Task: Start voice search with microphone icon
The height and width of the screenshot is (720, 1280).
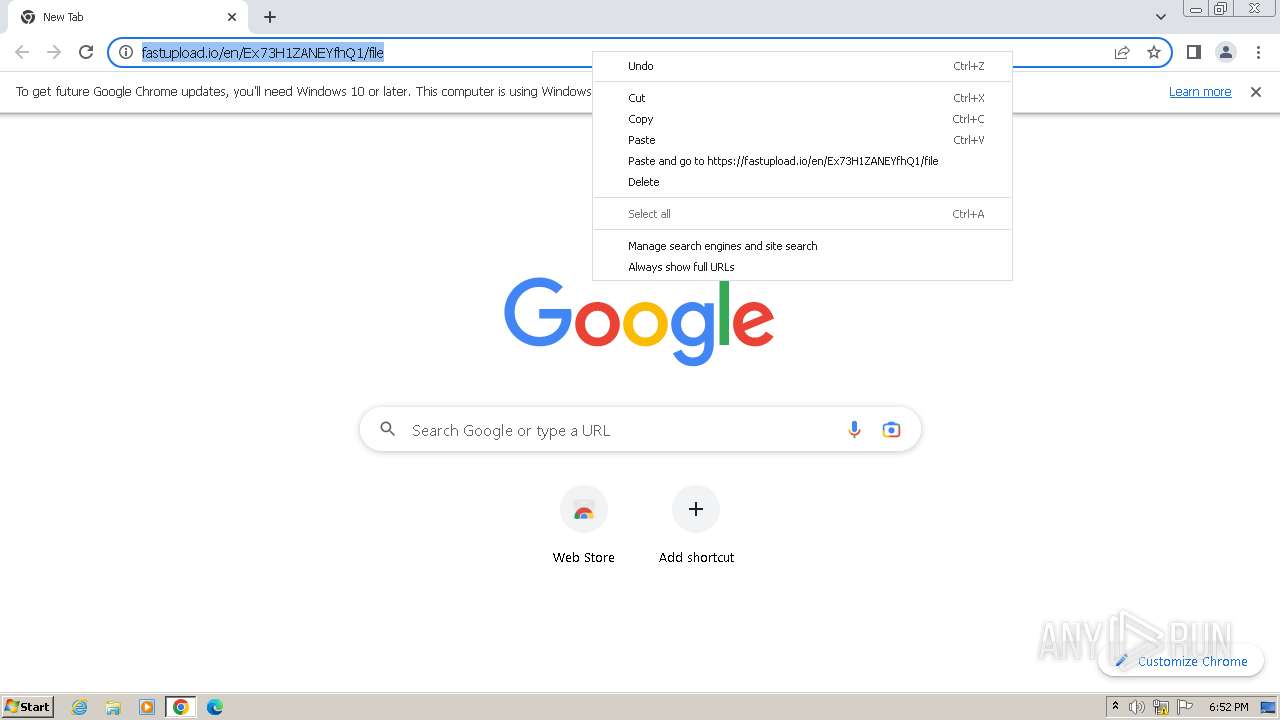Action: click(854, 430)
